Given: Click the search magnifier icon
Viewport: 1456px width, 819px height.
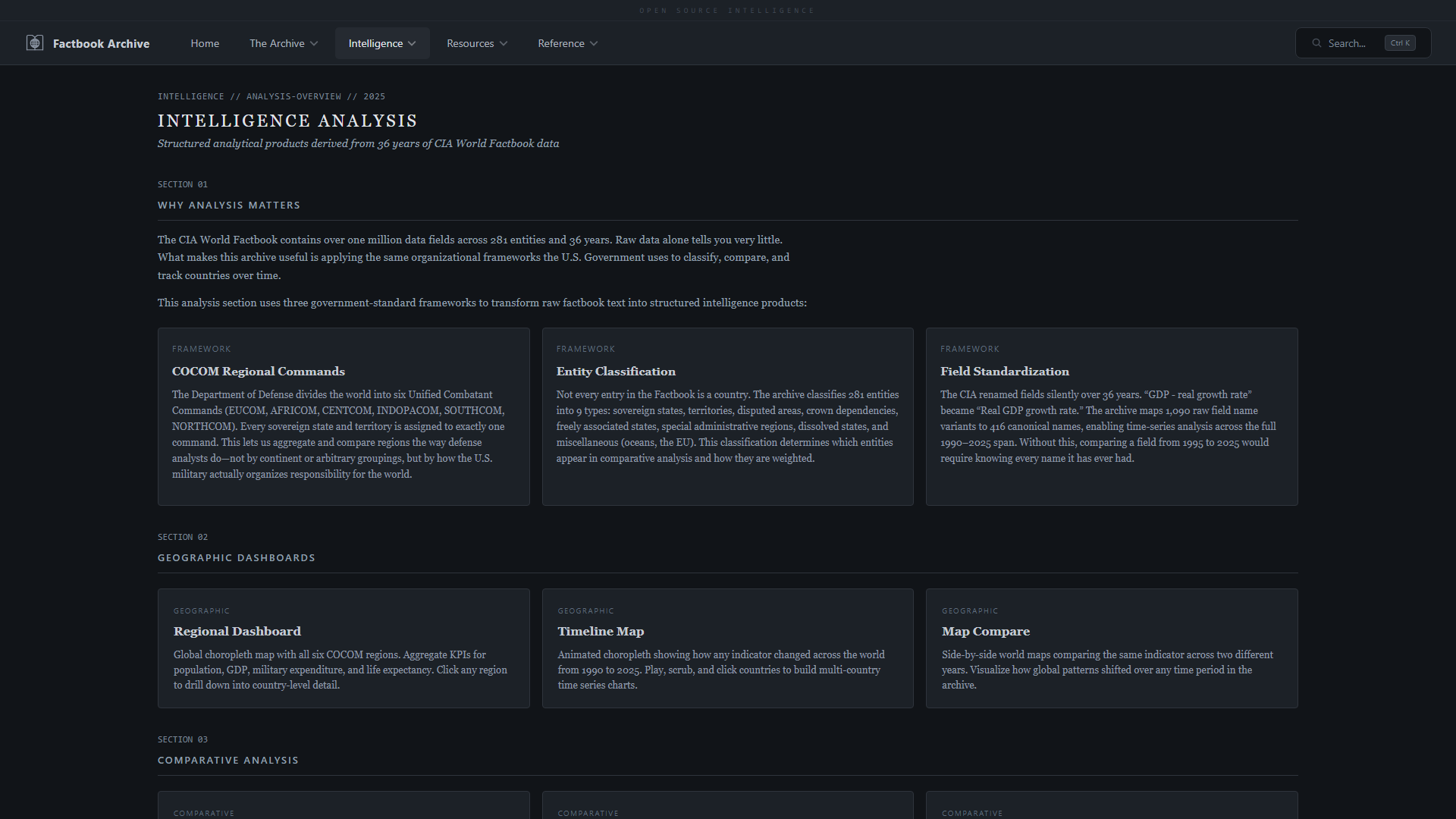Looking at the screenshot, I should tap(1316, 43).
